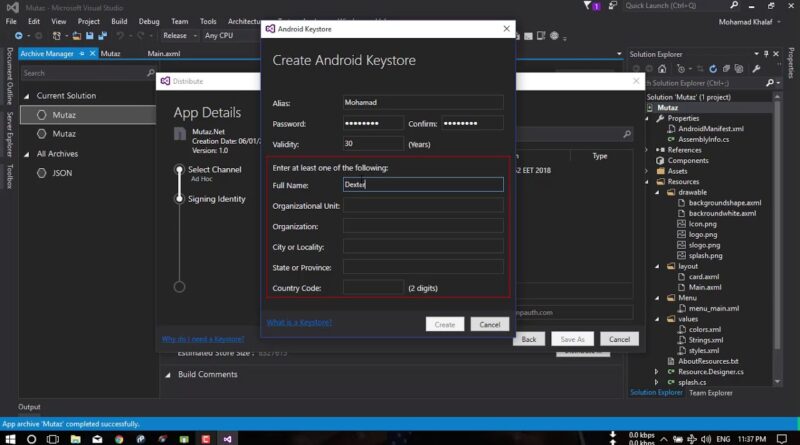Open the Release configuration dropdown
Viewport: 800px width, 445px height.
tap(180, 36)
